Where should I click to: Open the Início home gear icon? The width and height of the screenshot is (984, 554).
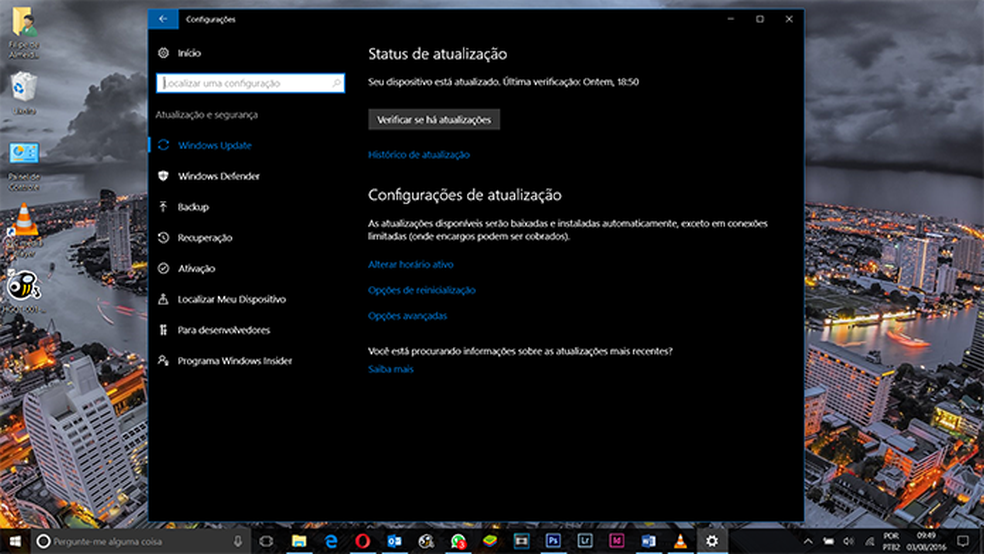[163, 53]
